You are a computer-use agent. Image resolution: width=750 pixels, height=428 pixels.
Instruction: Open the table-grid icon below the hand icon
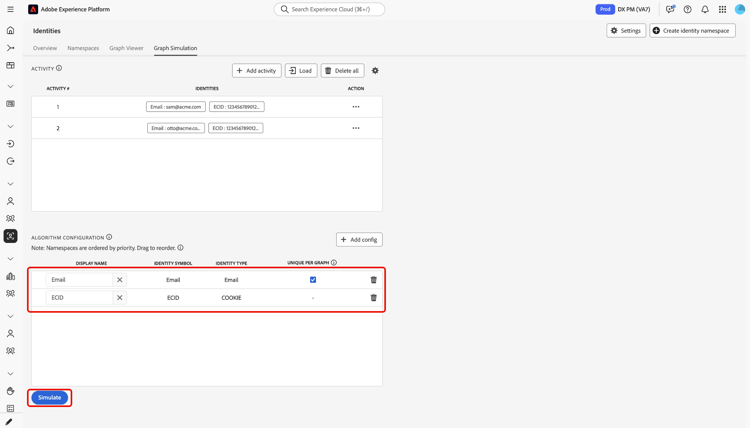pos(11,408)
